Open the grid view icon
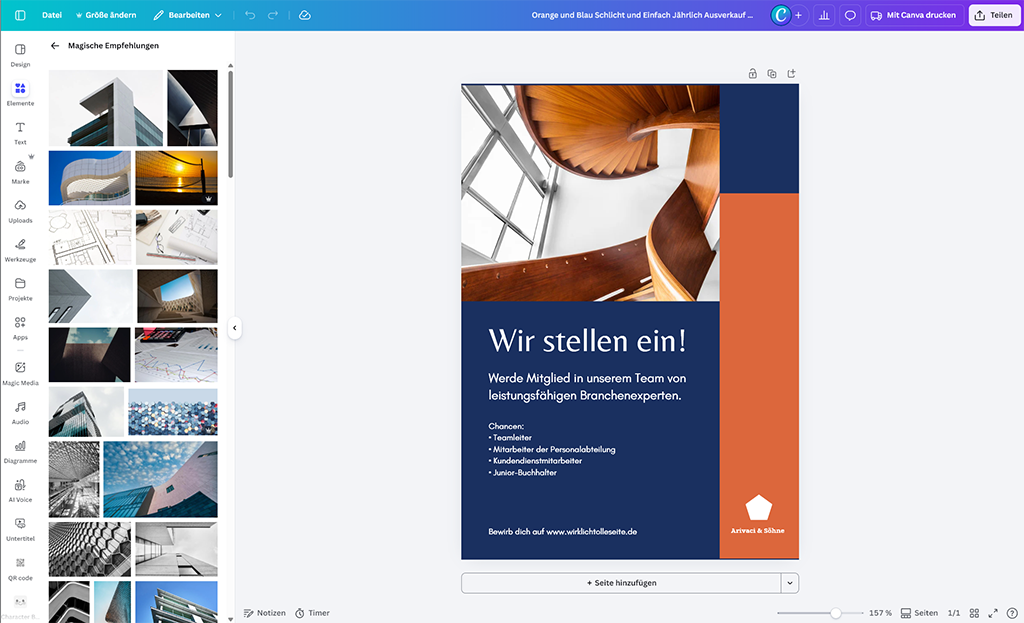Image resolution: width=1024 pixels, height=623 pixels. coord(974,613)
